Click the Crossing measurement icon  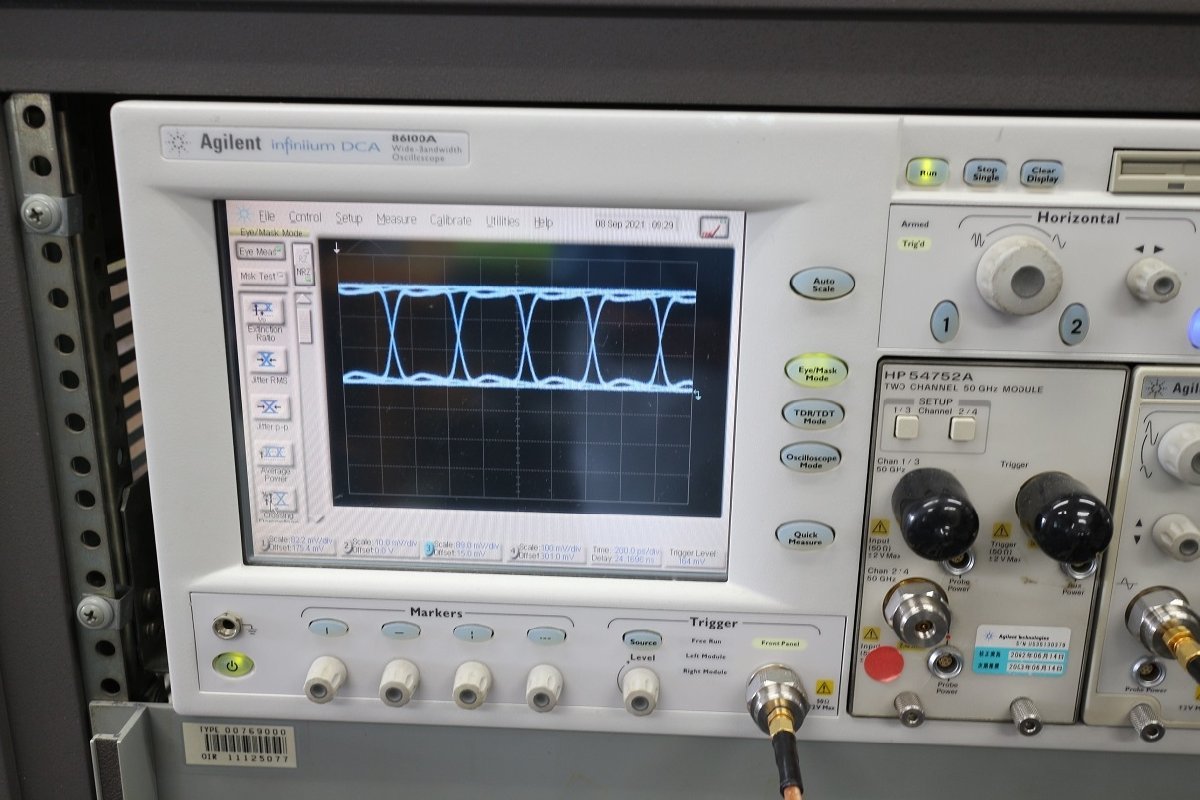click(276, 498)
